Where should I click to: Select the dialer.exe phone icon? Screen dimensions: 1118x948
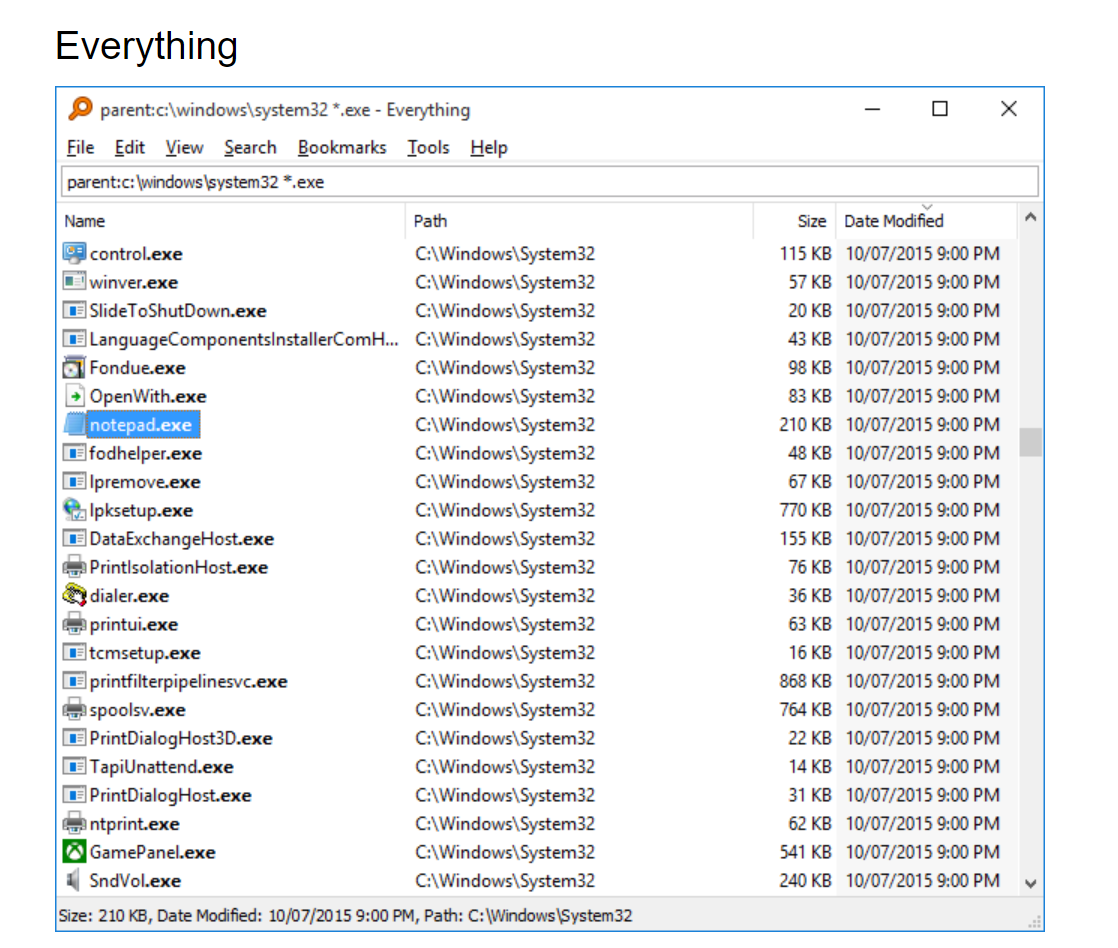click(74, 595)
